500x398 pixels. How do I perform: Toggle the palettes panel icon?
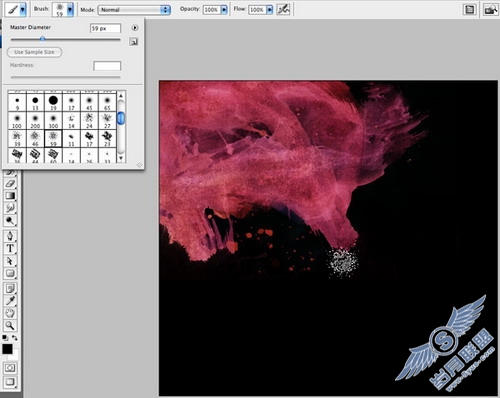coord(470,10)
